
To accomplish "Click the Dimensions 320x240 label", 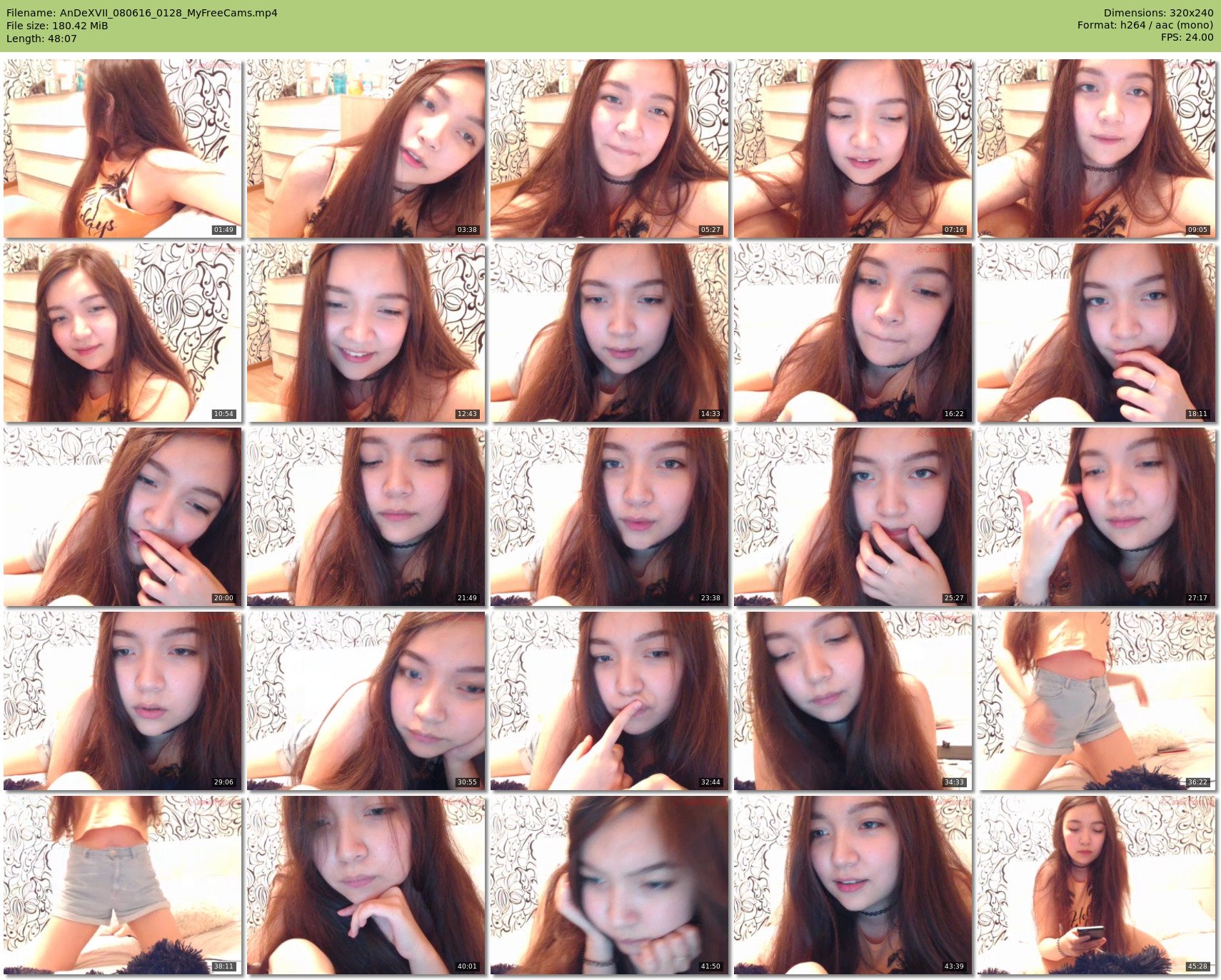I will point(1158,13).
